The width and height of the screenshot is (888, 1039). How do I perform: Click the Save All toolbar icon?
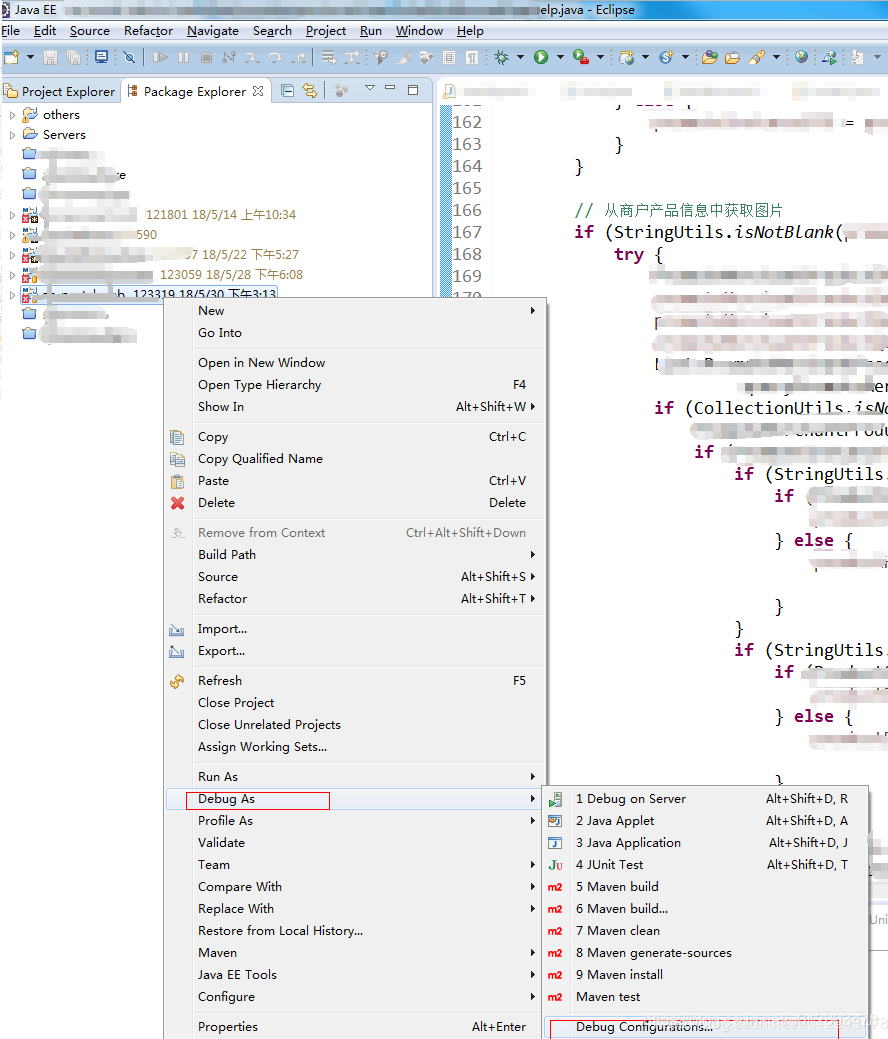[x=73, y=58]
